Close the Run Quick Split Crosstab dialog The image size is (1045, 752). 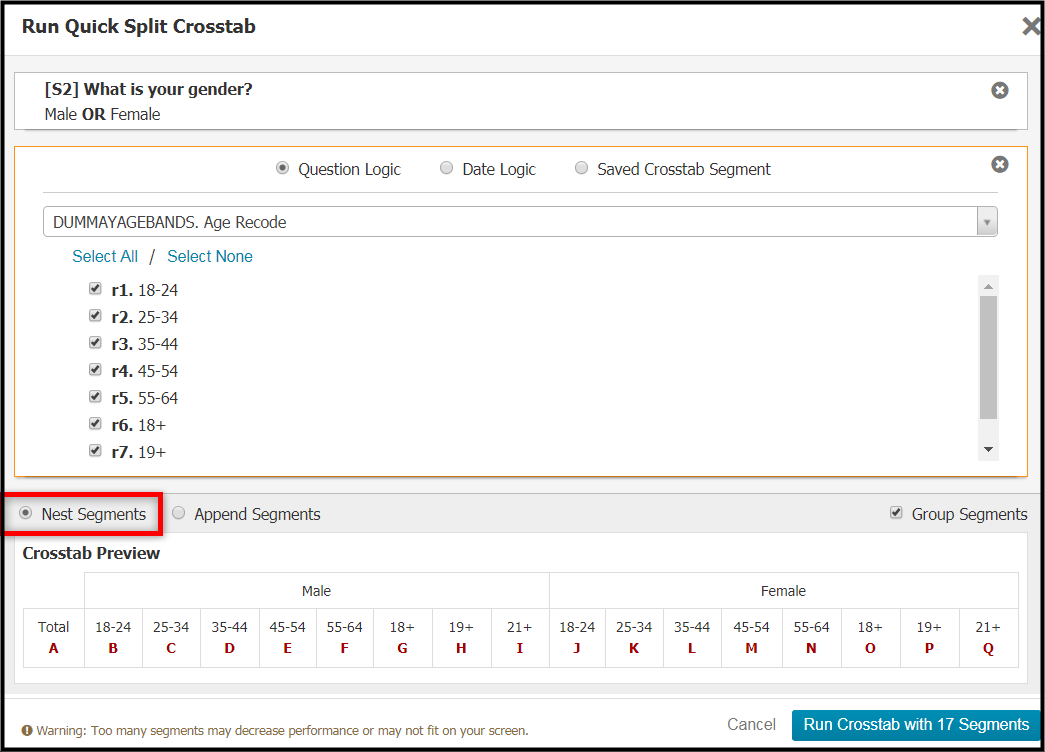tap(1031, 27)
